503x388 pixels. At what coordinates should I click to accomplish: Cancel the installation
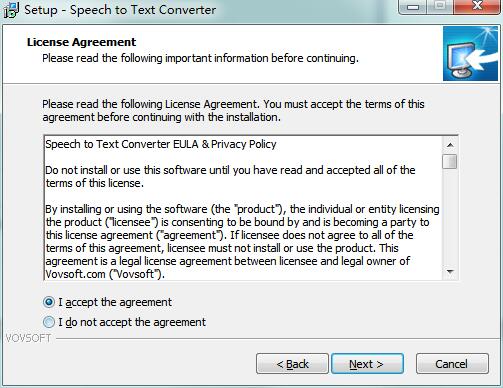(452, 364)
